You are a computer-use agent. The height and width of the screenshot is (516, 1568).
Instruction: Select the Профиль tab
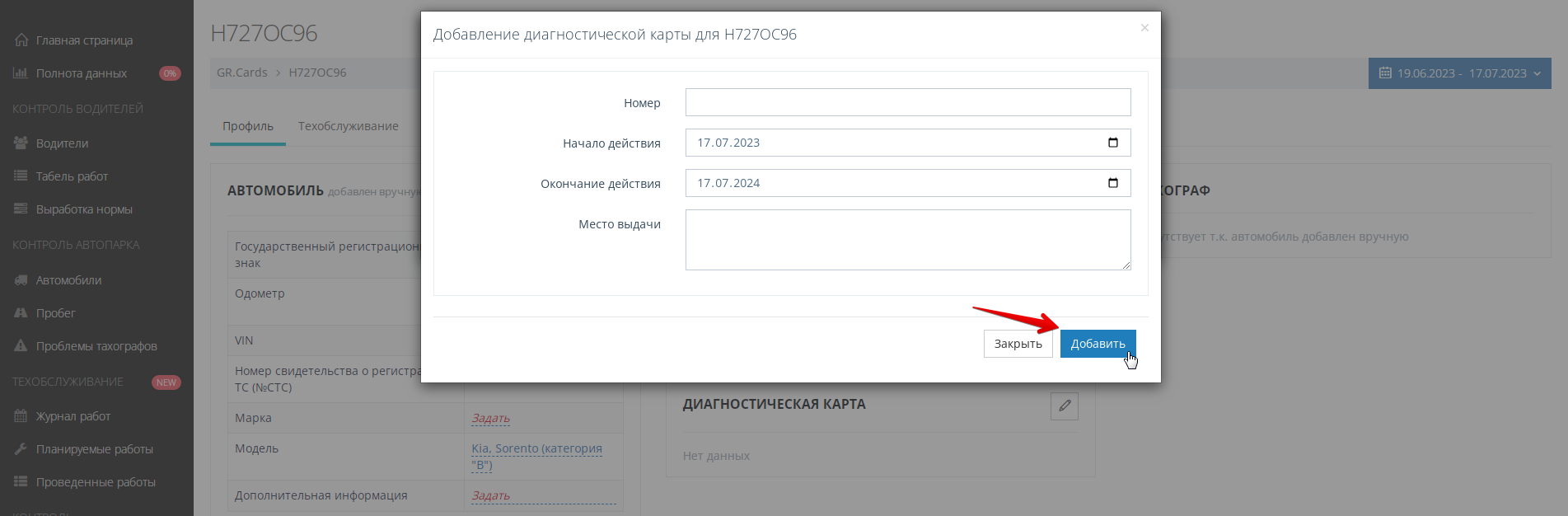tap(247, 126)
